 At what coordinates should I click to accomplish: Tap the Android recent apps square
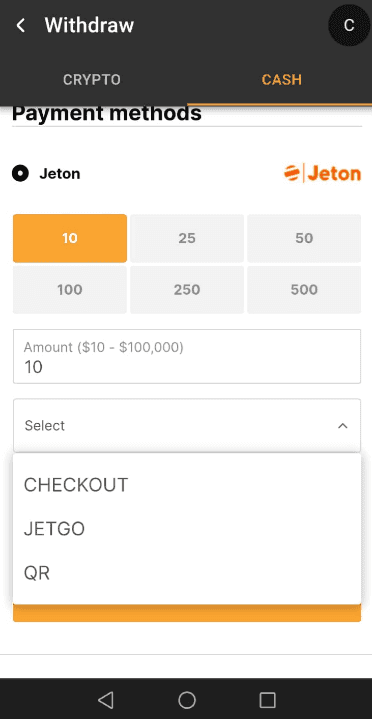coord(267,700)
